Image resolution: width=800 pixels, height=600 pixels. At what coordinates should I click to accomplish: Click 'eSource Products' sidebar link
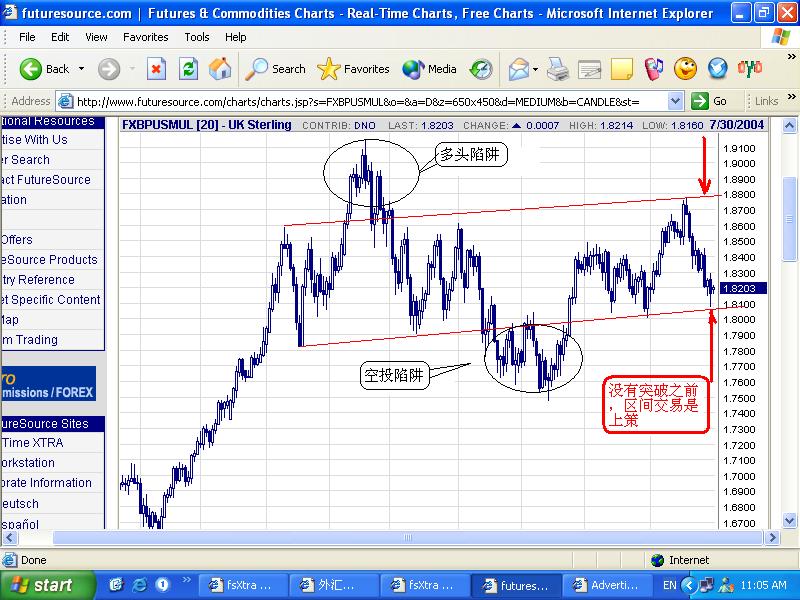click(x=49, y=260)
